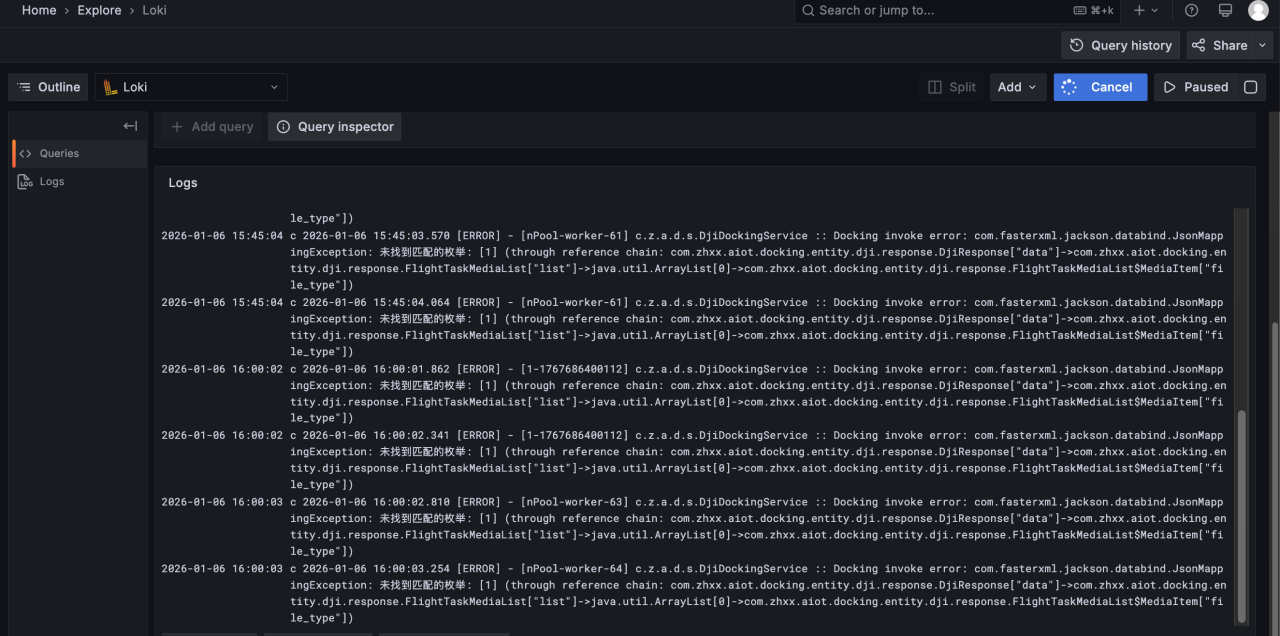Viewport: 1280px width, 636px height.
Task: Collapse the outline panel with arrow icon
Action: [130, 126]
